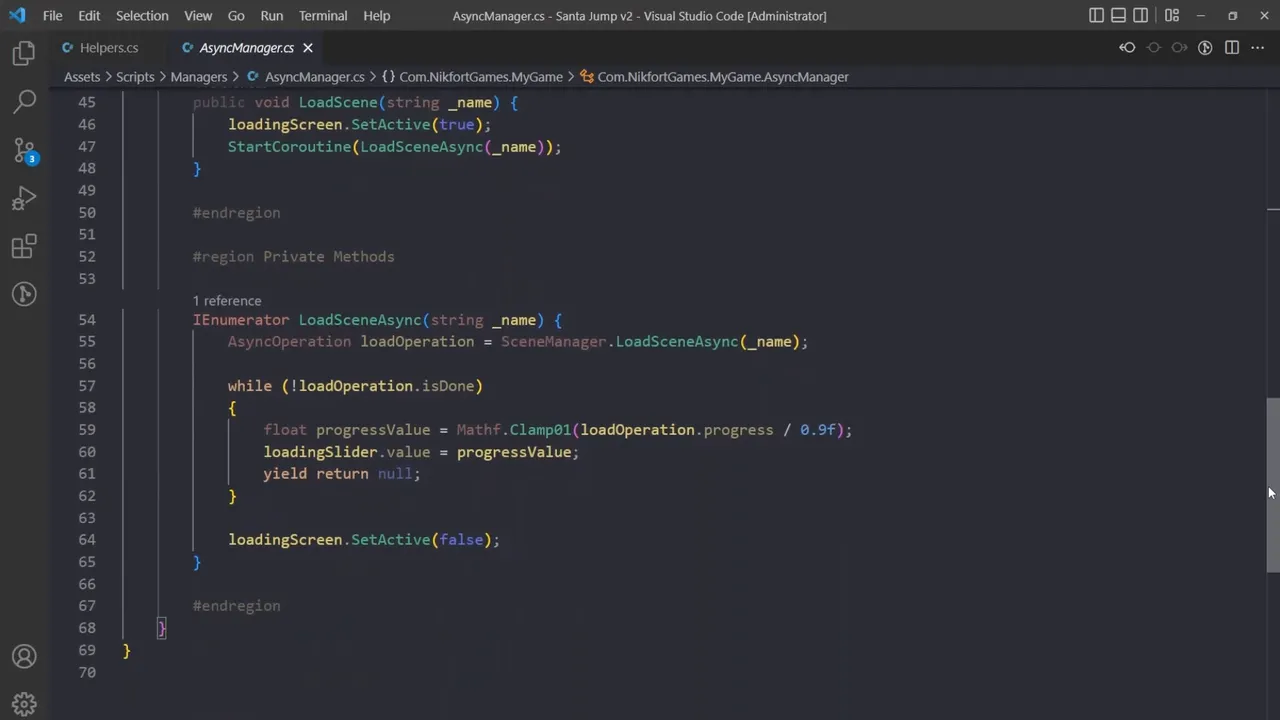Open the Manage gear icon
Viewport: 1280px width, 720px height.
24,704
